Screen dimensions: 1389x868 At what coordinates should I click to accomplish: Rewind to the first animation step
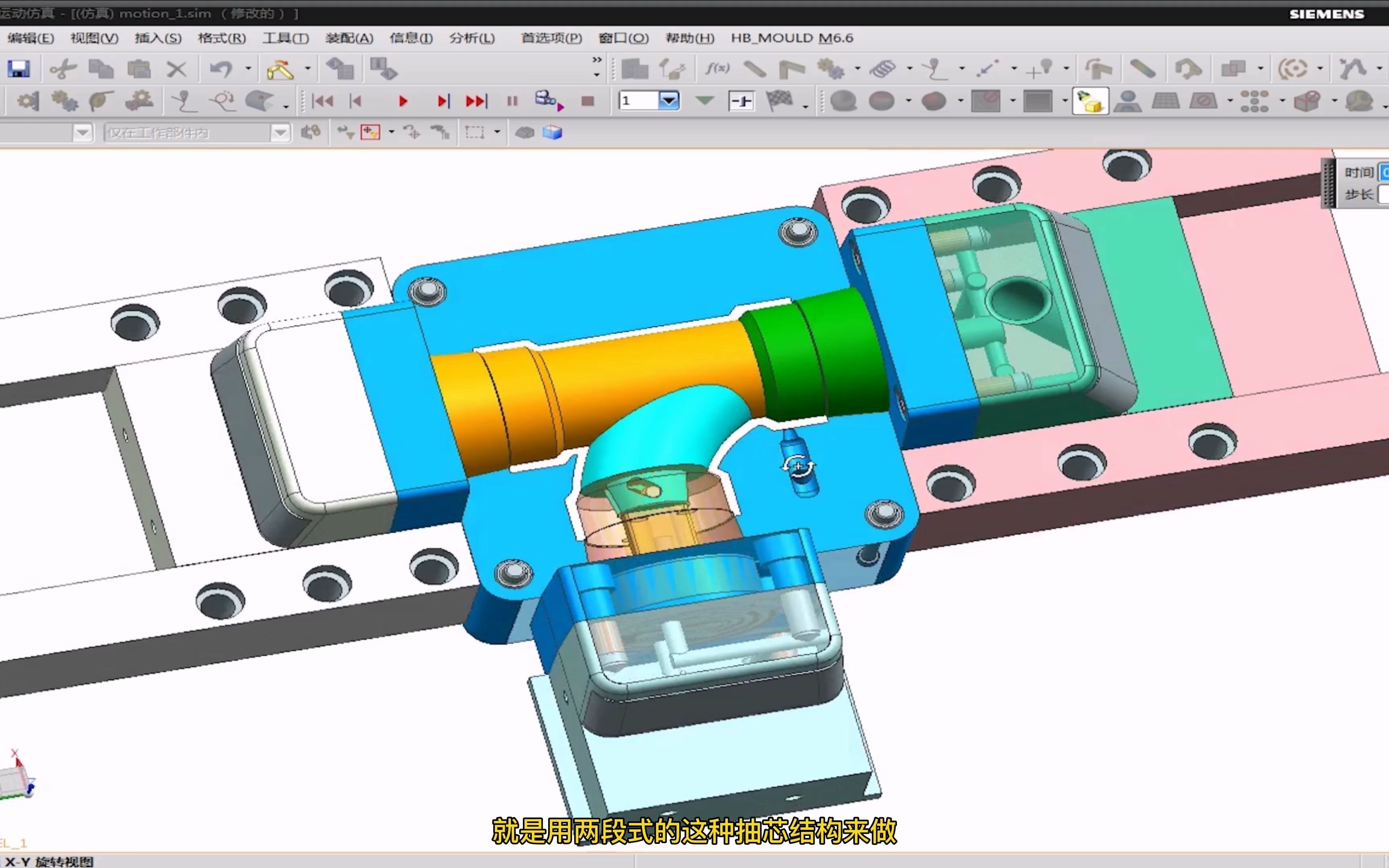tap(322, 102)
